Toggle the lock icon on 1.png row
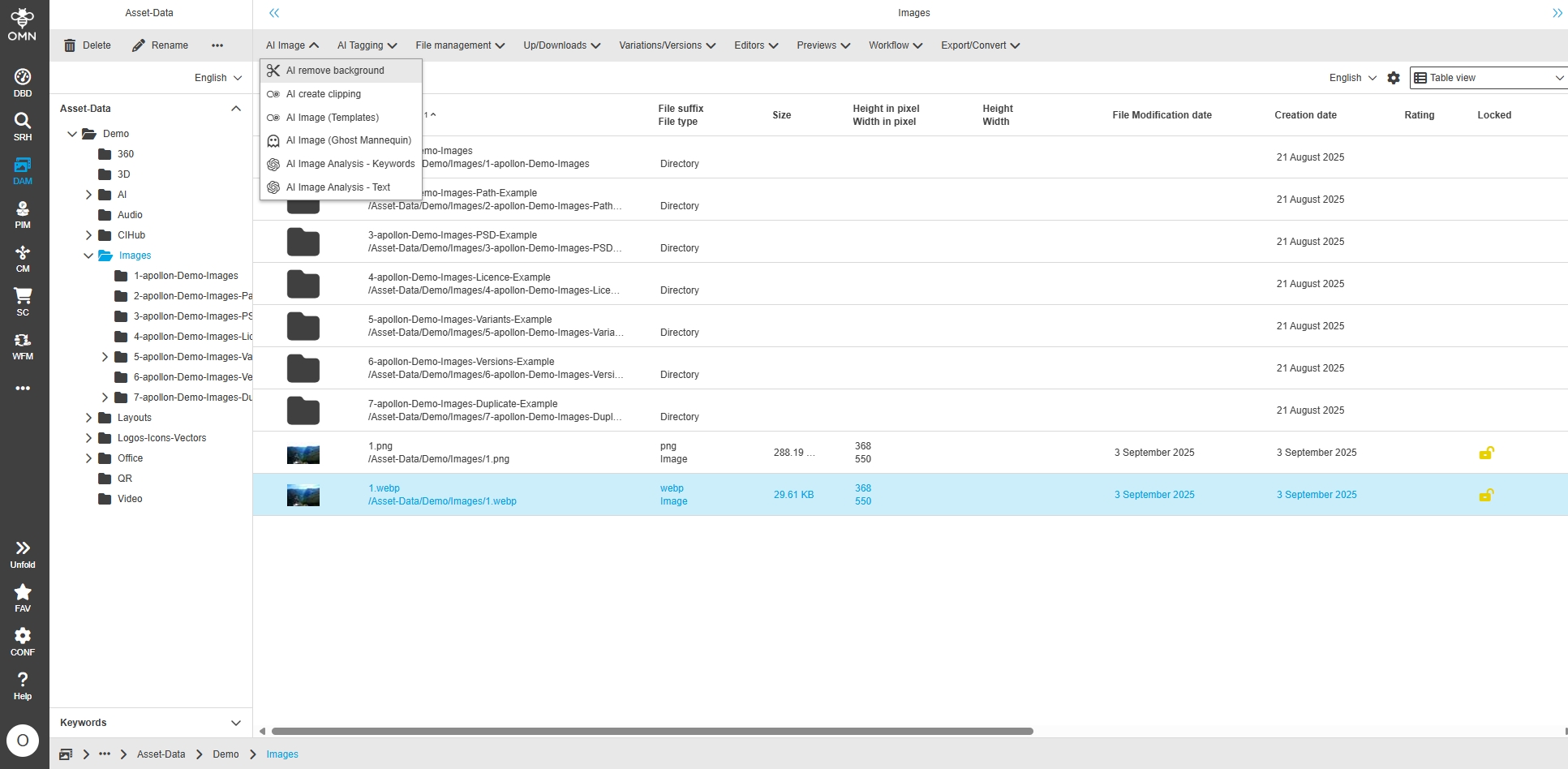 (1486, 453)
